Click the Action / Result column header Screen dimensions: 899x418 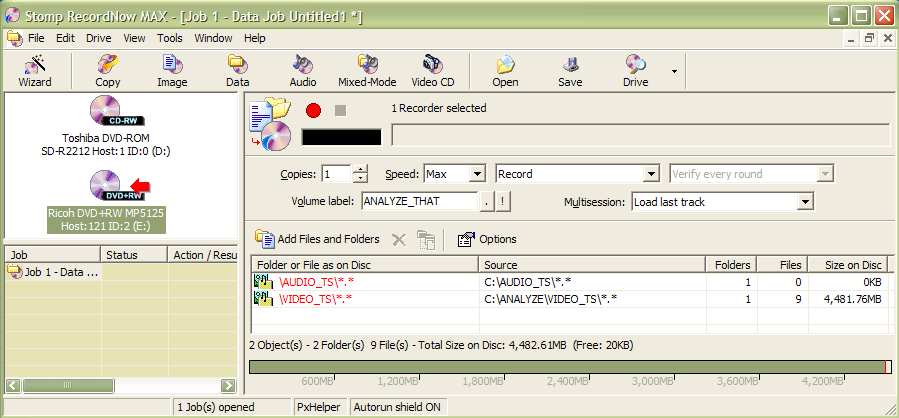coord(202,255)
